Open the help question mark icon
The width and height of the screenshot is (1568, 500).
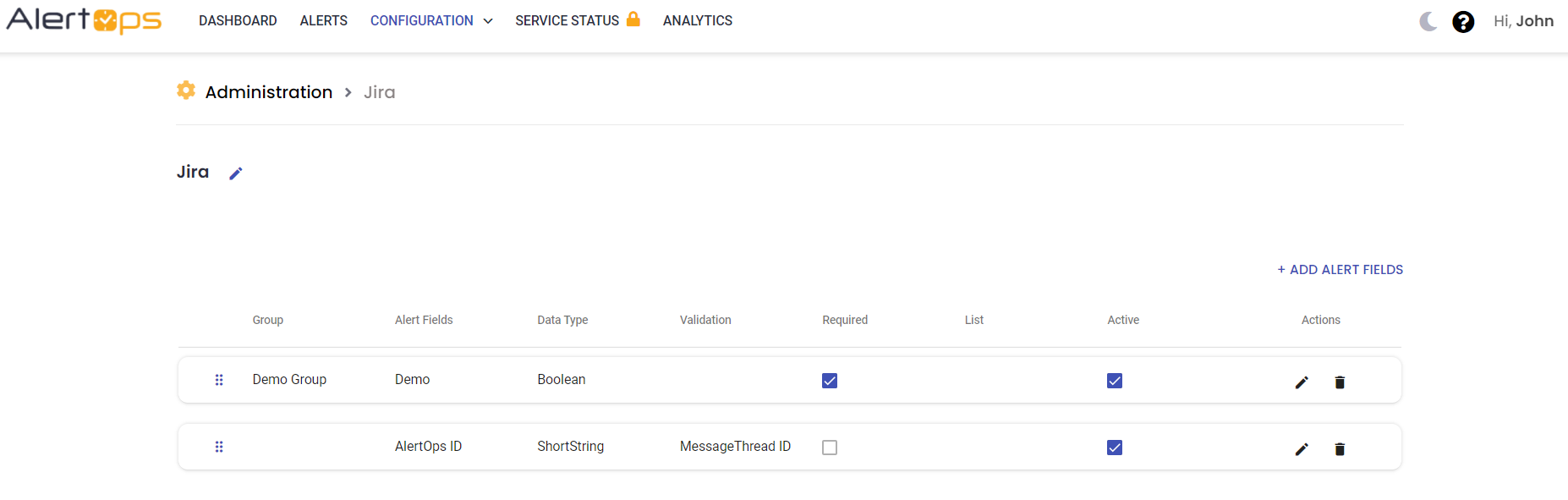point(1463,22)
